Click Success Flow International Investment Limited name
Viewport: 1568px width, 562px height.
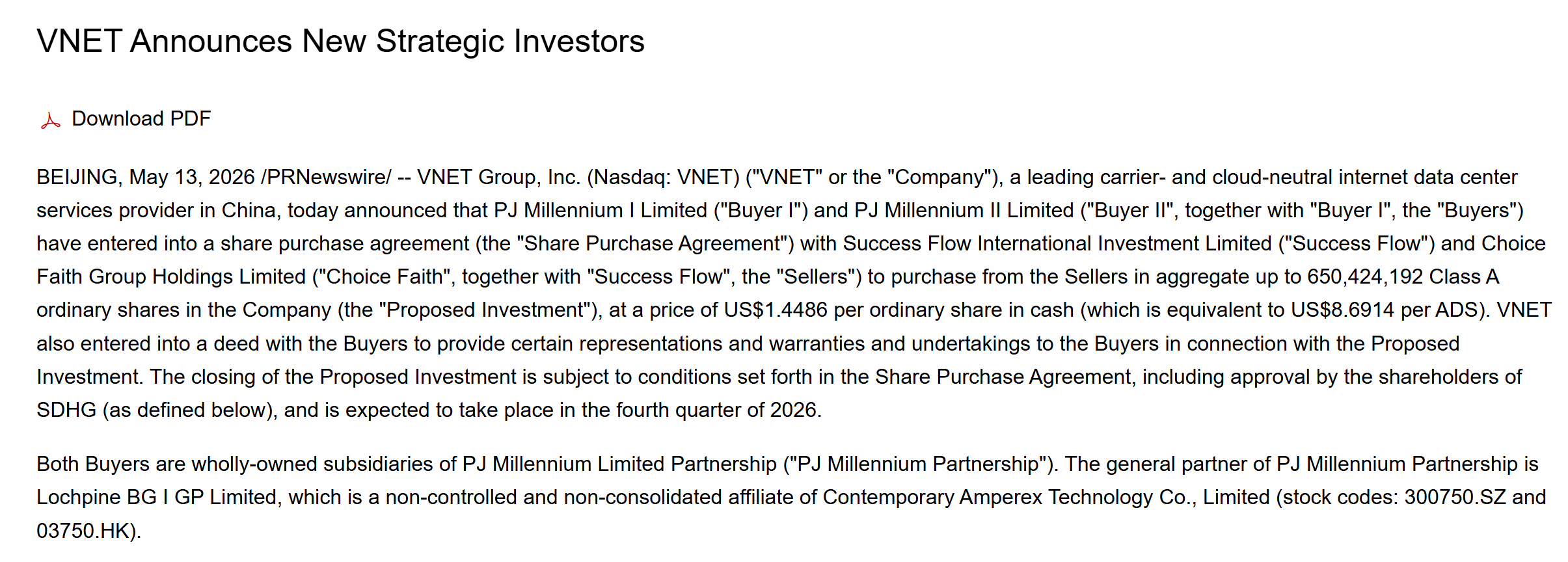[x=1057, y=244]
